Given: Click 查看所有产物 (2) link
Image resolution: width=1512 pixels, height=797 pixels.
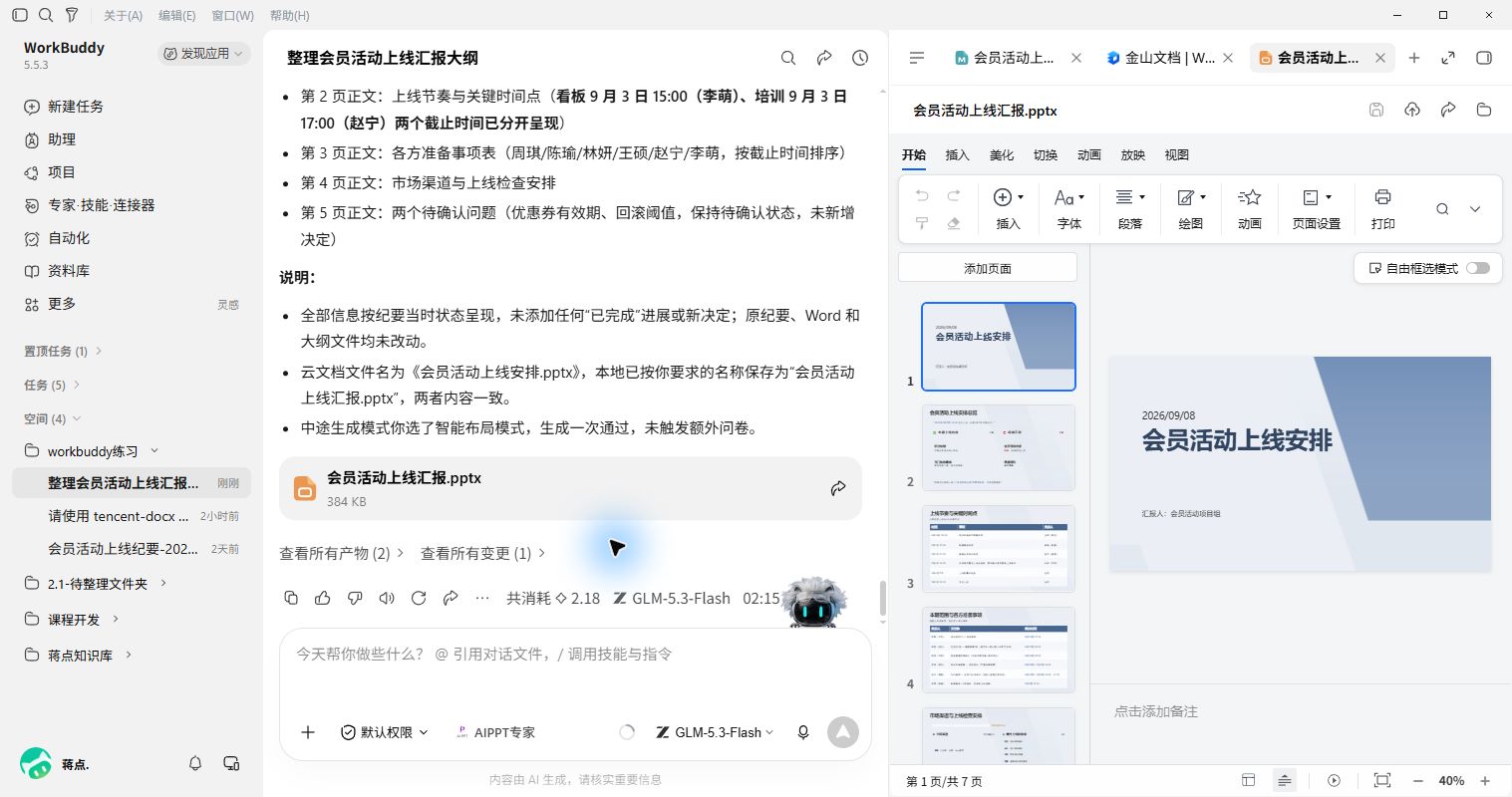Looking at the screenshot, I should pos(341,553).
